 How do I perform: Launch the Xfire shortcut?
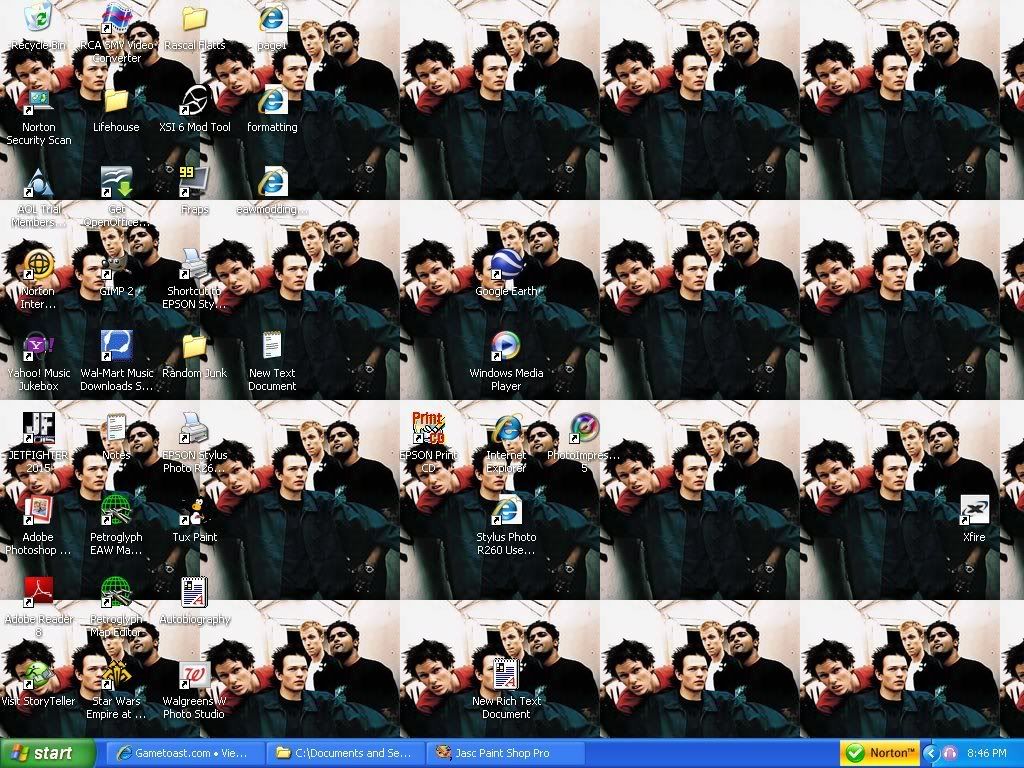974,510
